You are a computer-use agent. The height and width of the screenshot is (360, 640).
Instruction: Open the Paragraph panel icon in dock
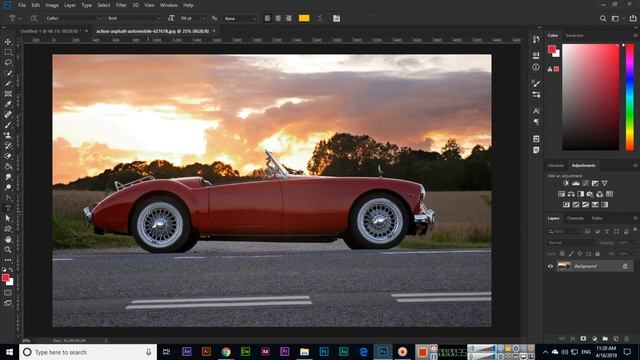click(x=536, y=122)
